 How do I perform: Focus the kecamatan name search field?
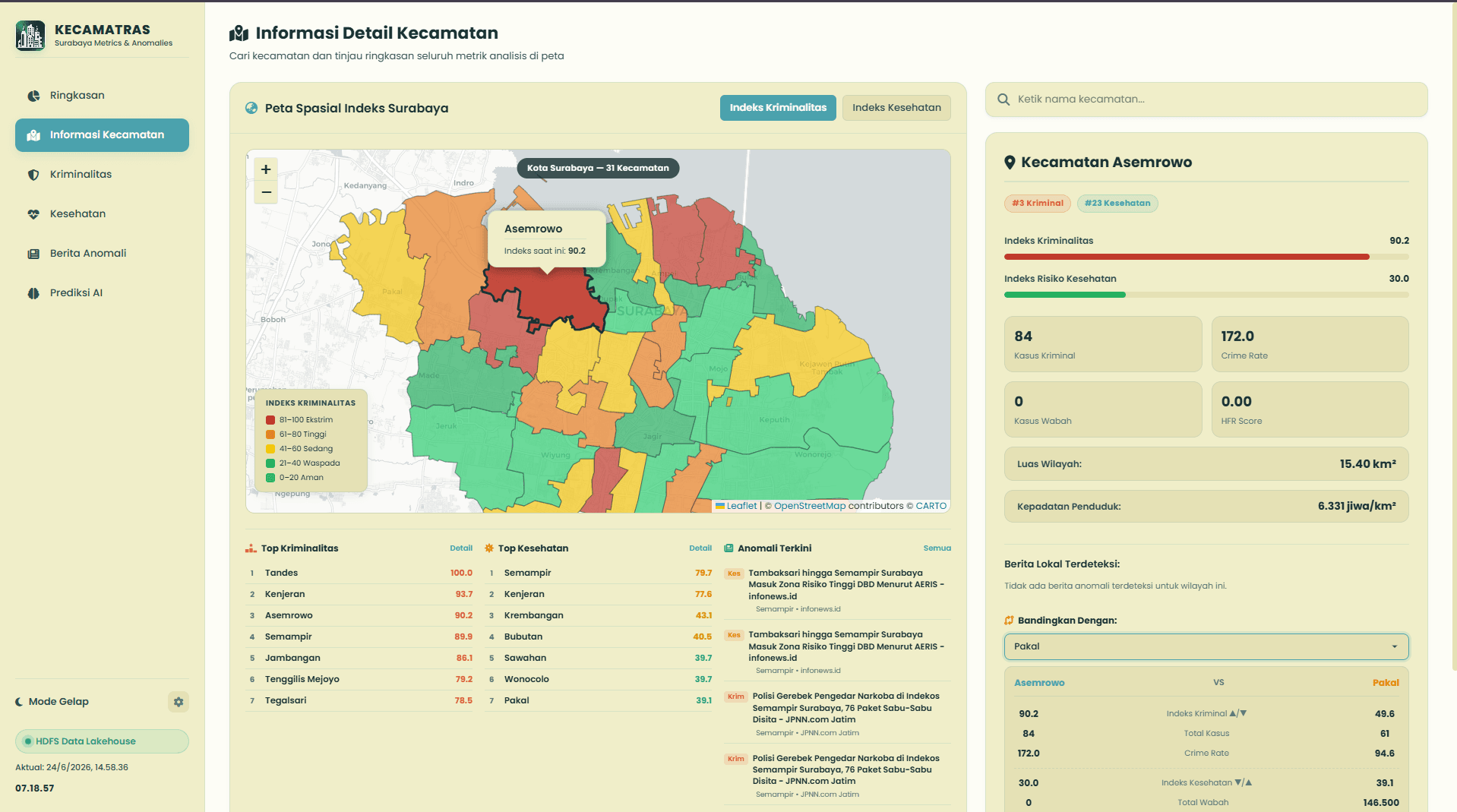[x=1206, y=100]
